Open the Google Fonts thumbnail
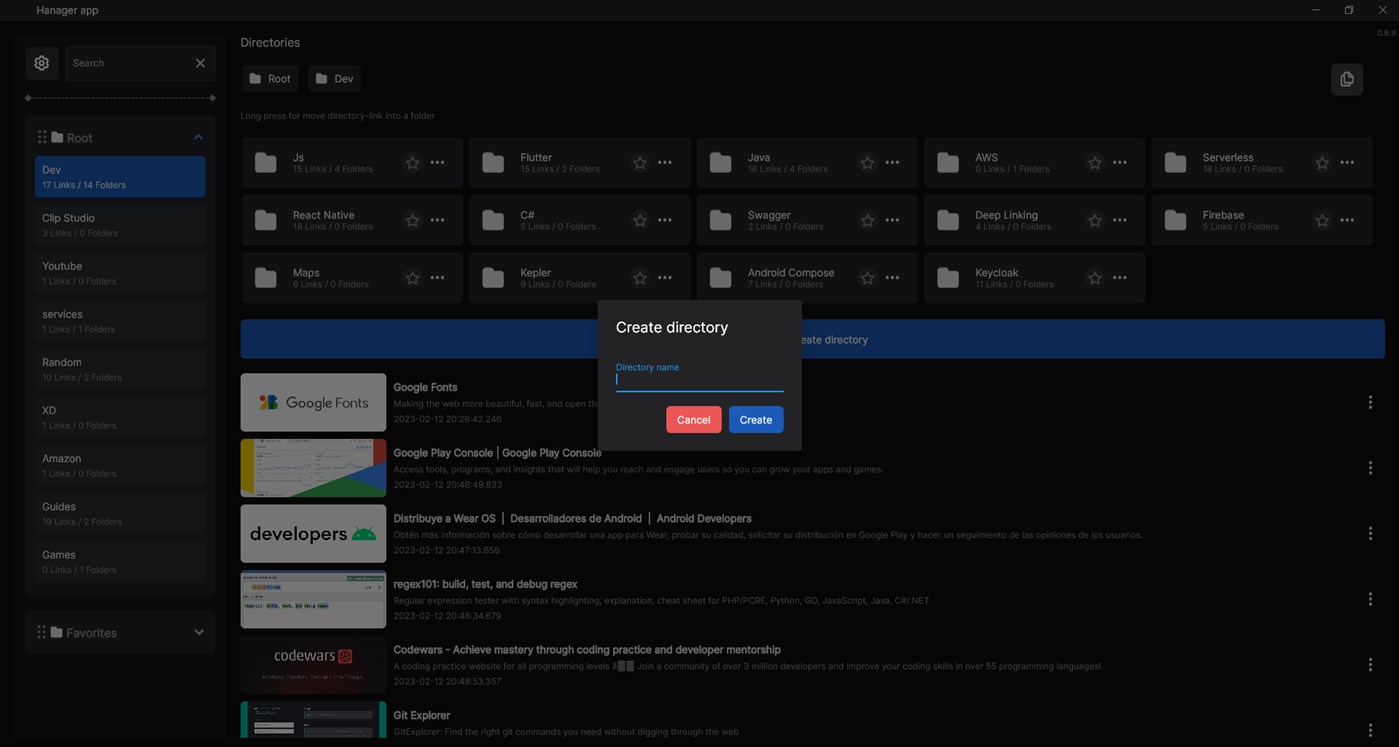The height and width of the screenshot is (747, 1399). (313, 402)
